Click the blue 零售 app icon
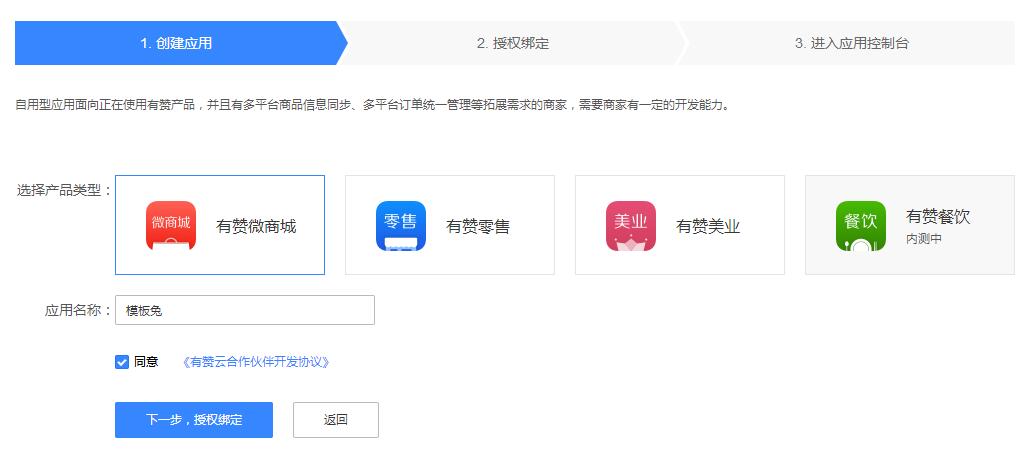 pos(401,225)
